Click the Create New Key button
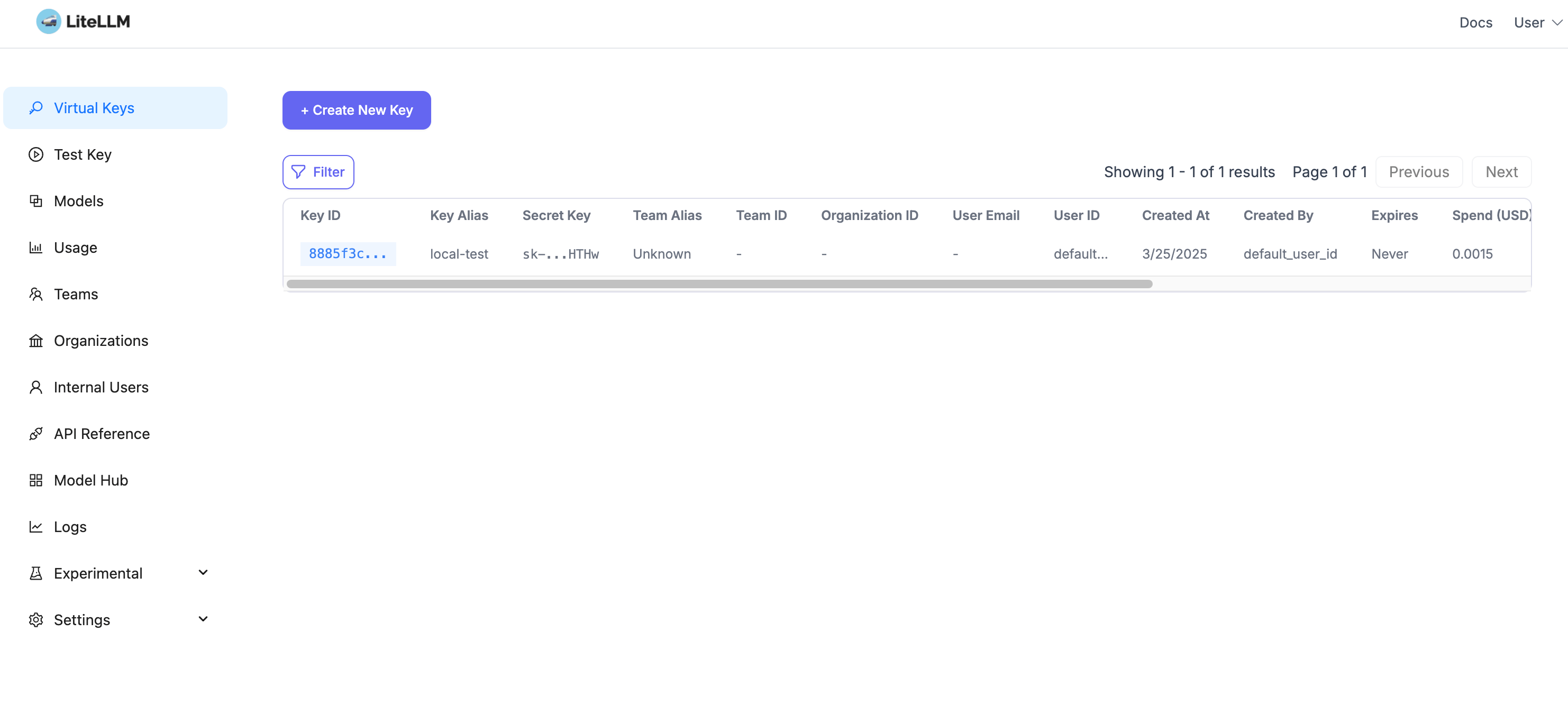The image size is (1568, 714). [x=357, y=110]
